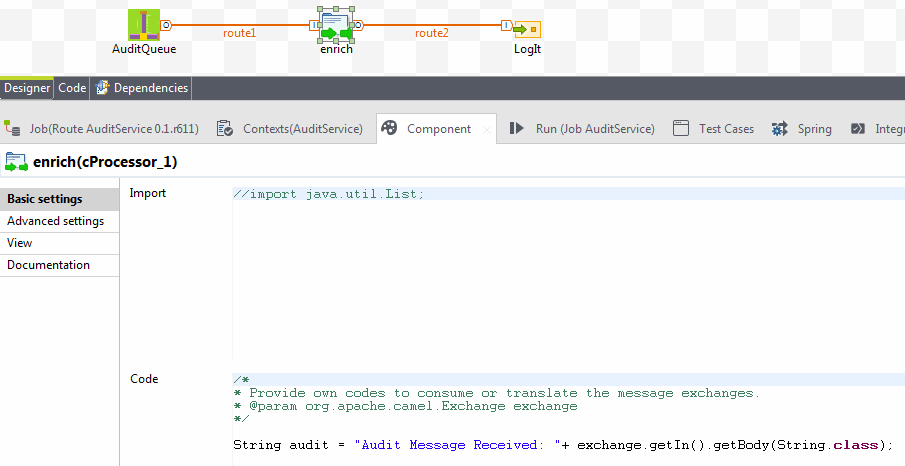
Task: Open Advanced settings section
Action: pos(56,221)
